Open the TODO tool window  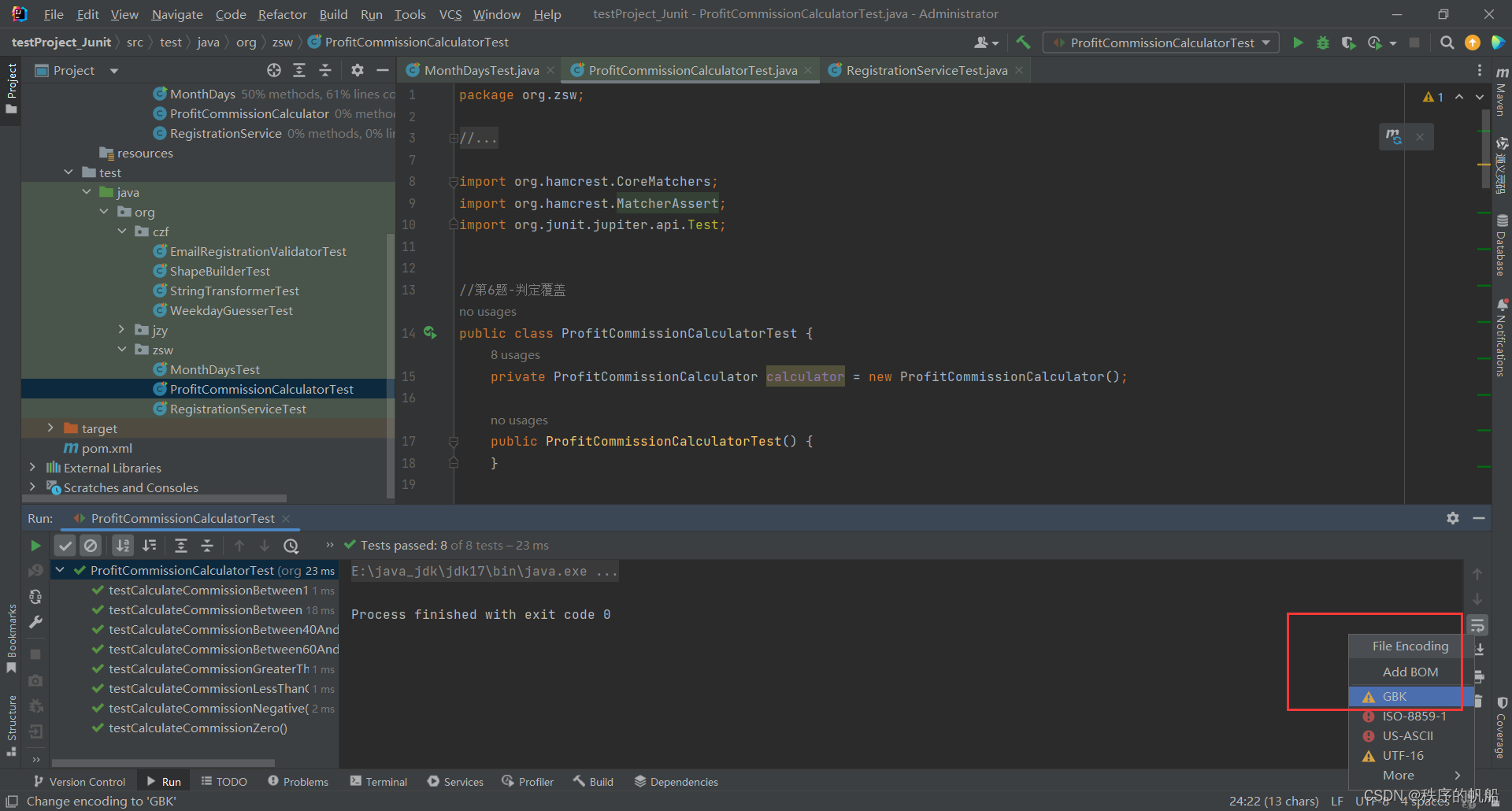point(224,781)
